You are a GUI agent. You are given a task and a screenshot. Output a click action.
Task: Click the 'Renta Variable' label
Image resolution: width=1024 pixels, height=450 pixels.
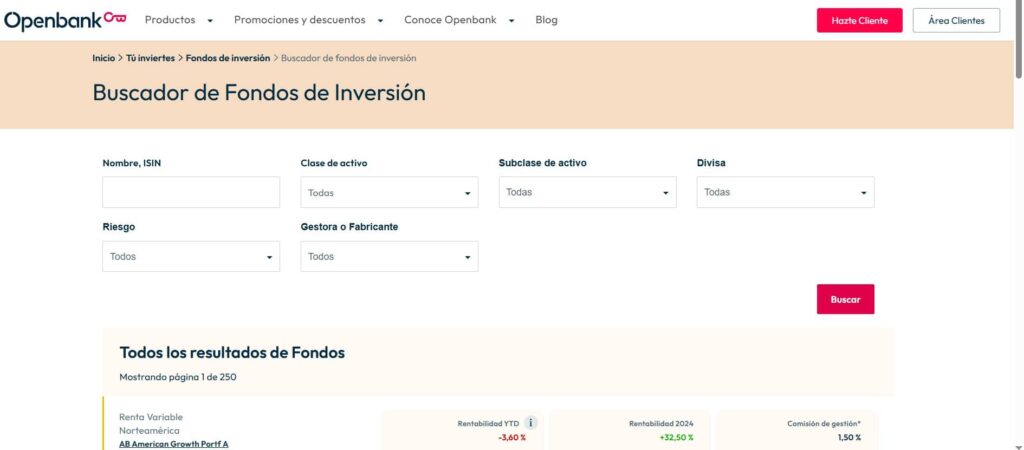(151, 417)
